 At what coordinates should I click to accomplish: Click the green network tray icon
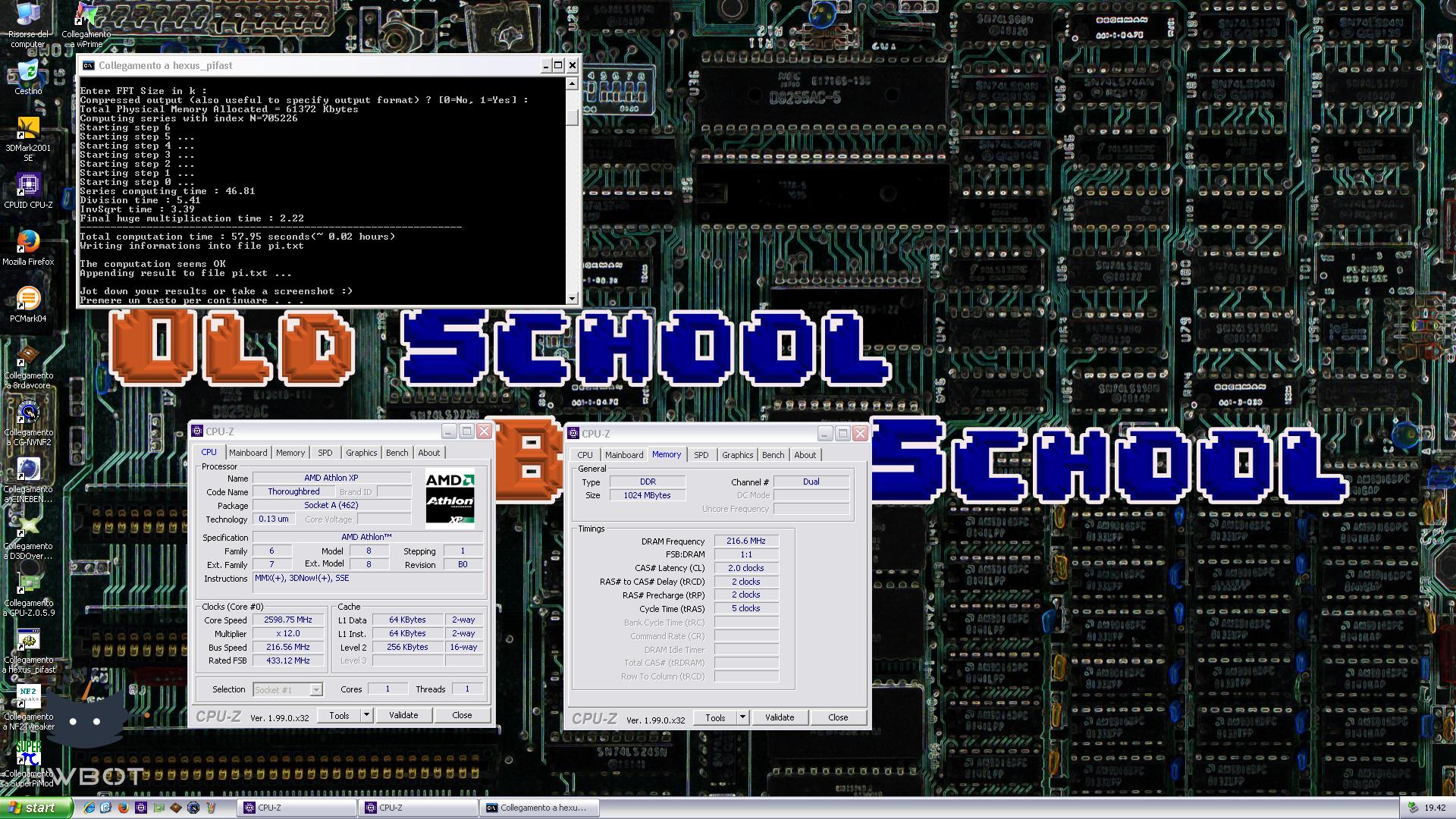coord(1413,808)
